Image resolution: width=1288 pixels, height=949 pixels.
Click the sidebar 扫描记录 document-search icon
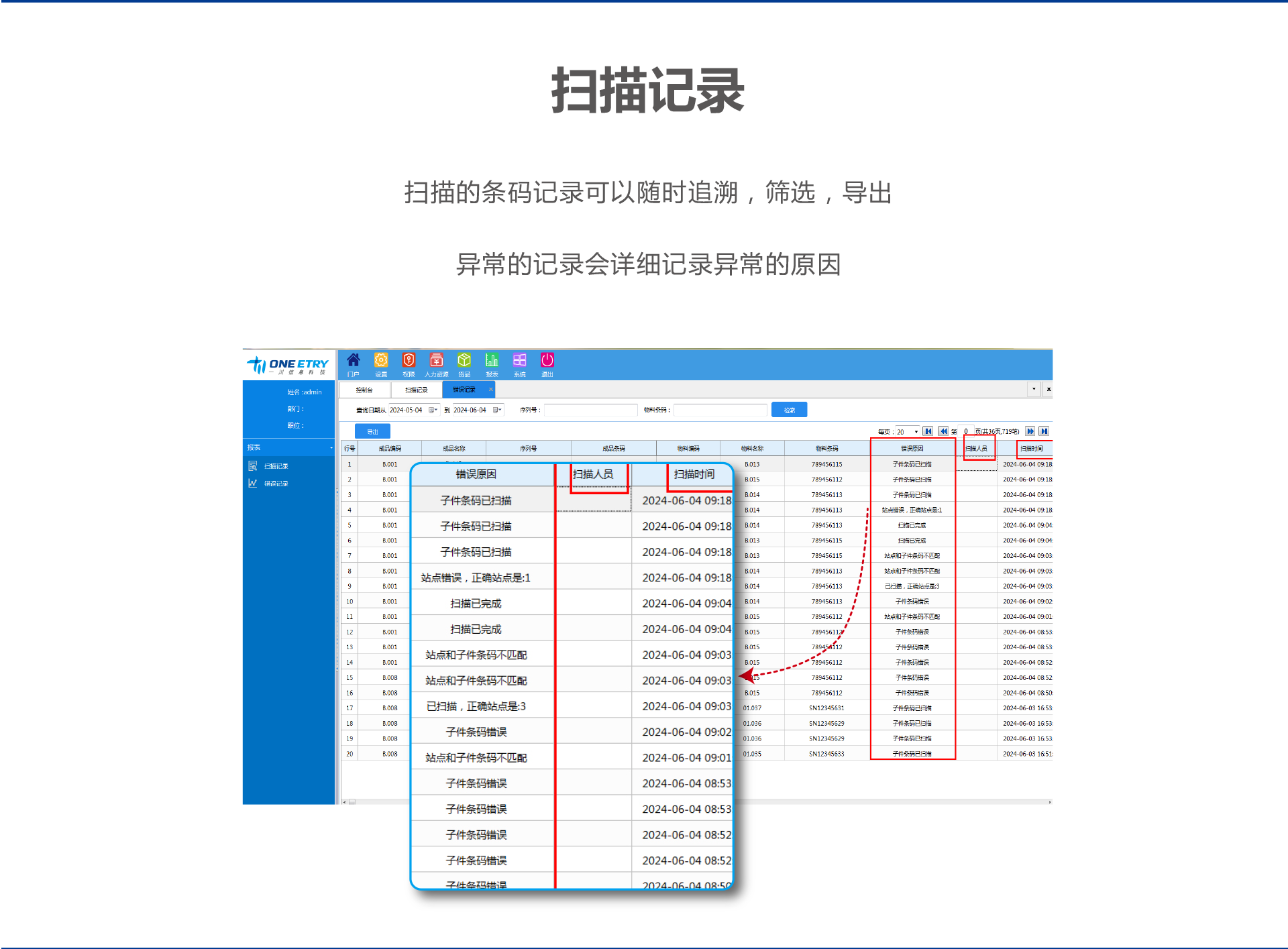(253, 466)
